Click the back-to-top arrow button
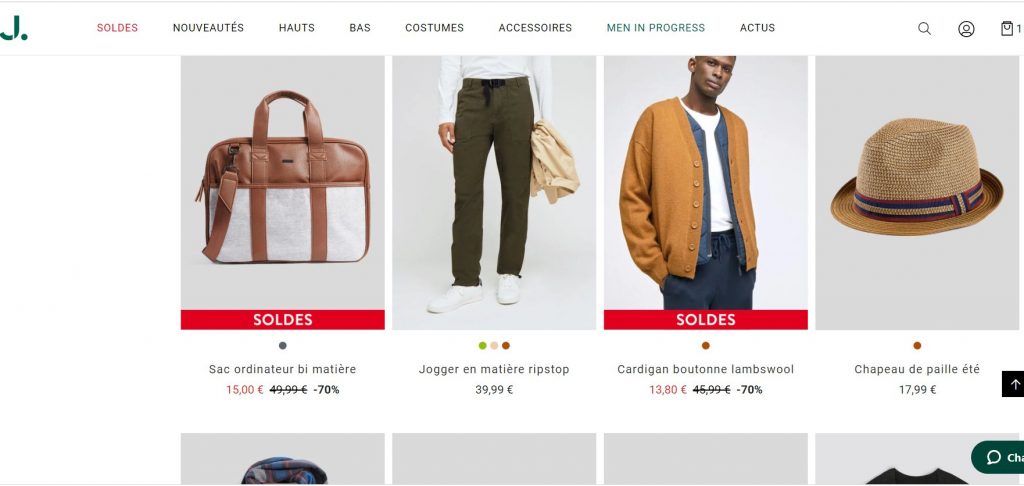Image resolution: width=1024 pixels, height=486 pixels. [1013, 384]
